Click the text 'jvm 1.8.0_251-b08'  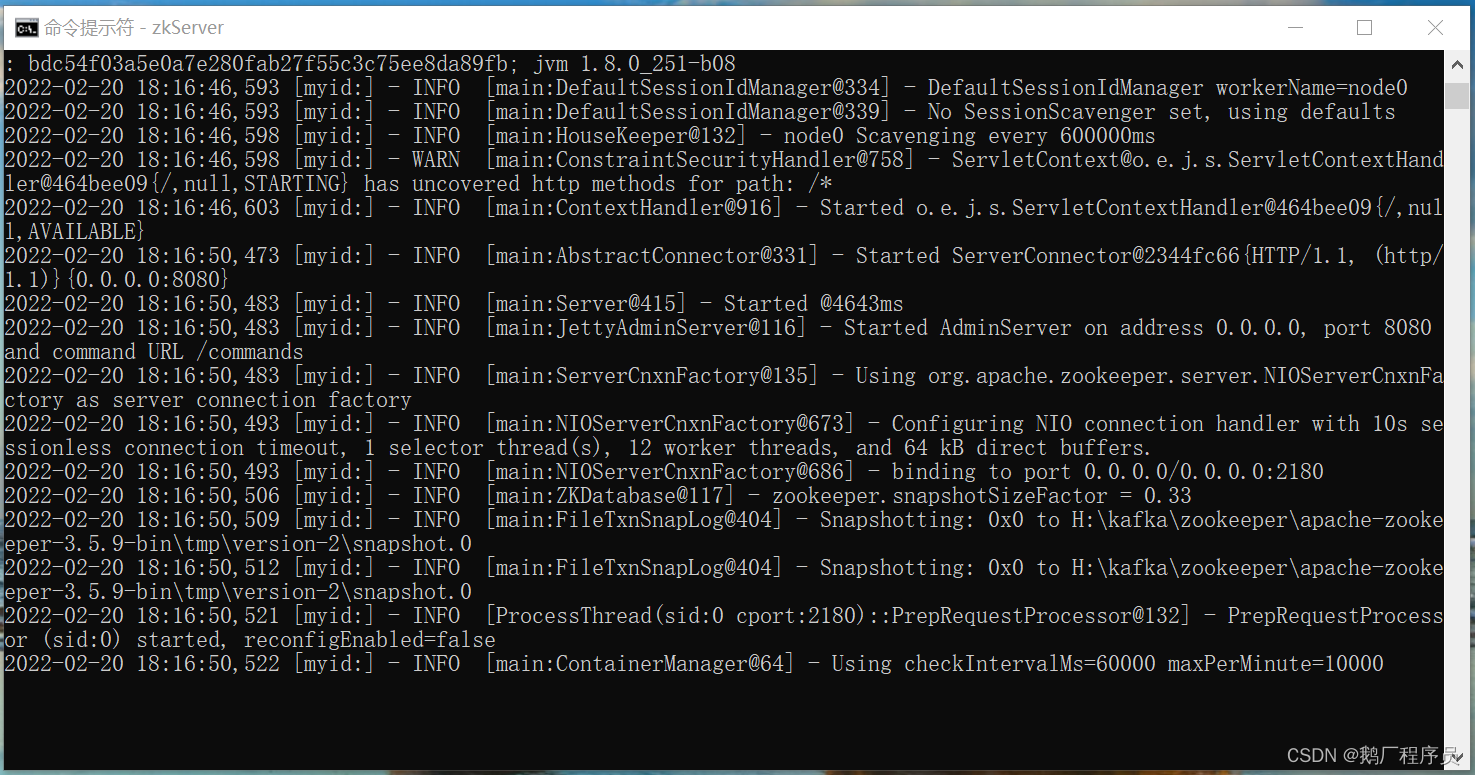634,64
